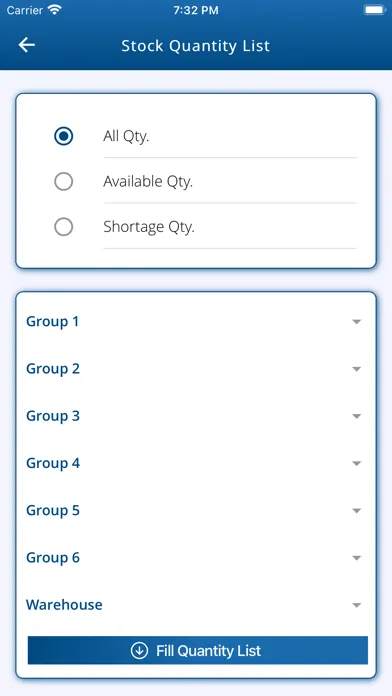Screen dimensions: 392x696
Task: Tap the Wi-Fi status icon
Action: click(x=55, y=10)
